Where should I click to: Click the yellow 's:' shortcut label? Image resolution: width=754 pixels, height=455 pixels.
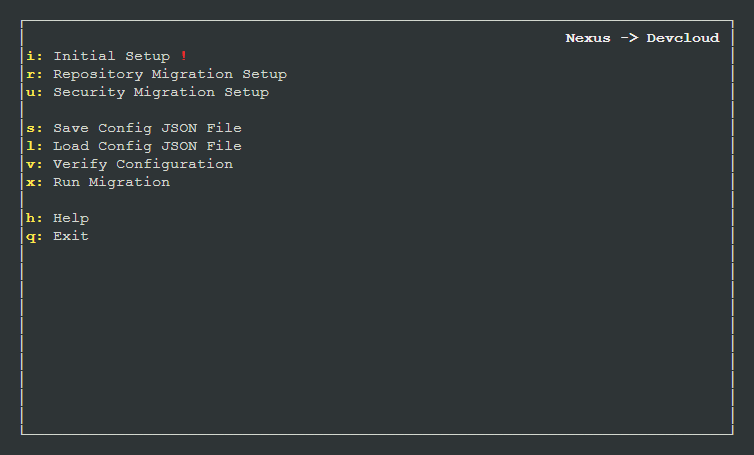33,128
